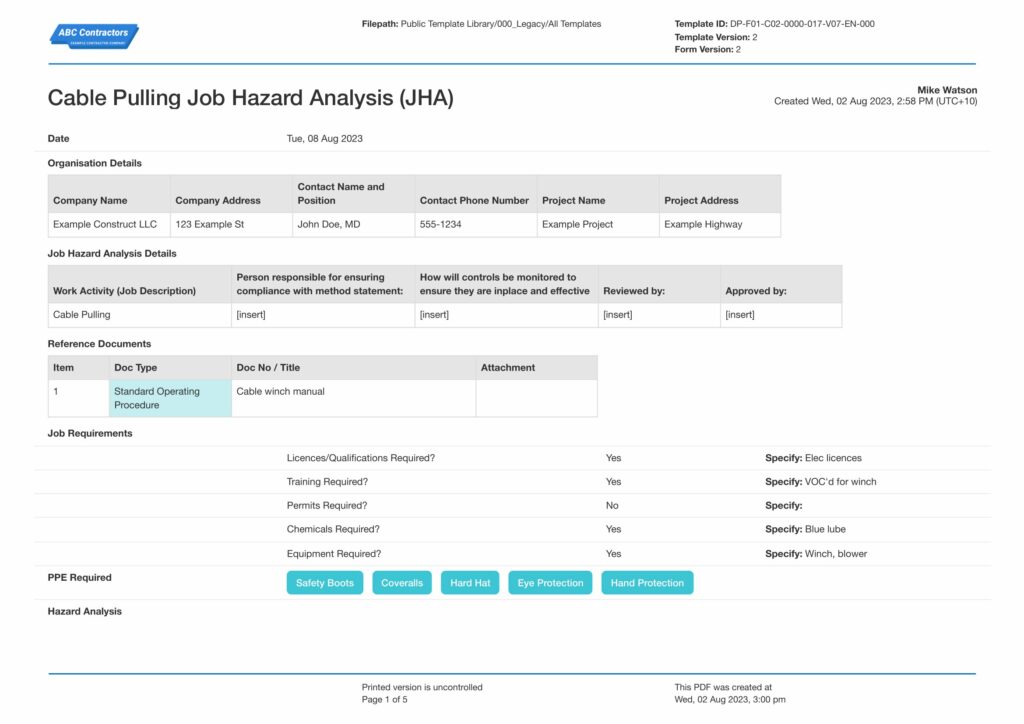Click the empty Specify field for Permits
The height and width of the screenshot is (724, 1024).
tap(784, 505)
